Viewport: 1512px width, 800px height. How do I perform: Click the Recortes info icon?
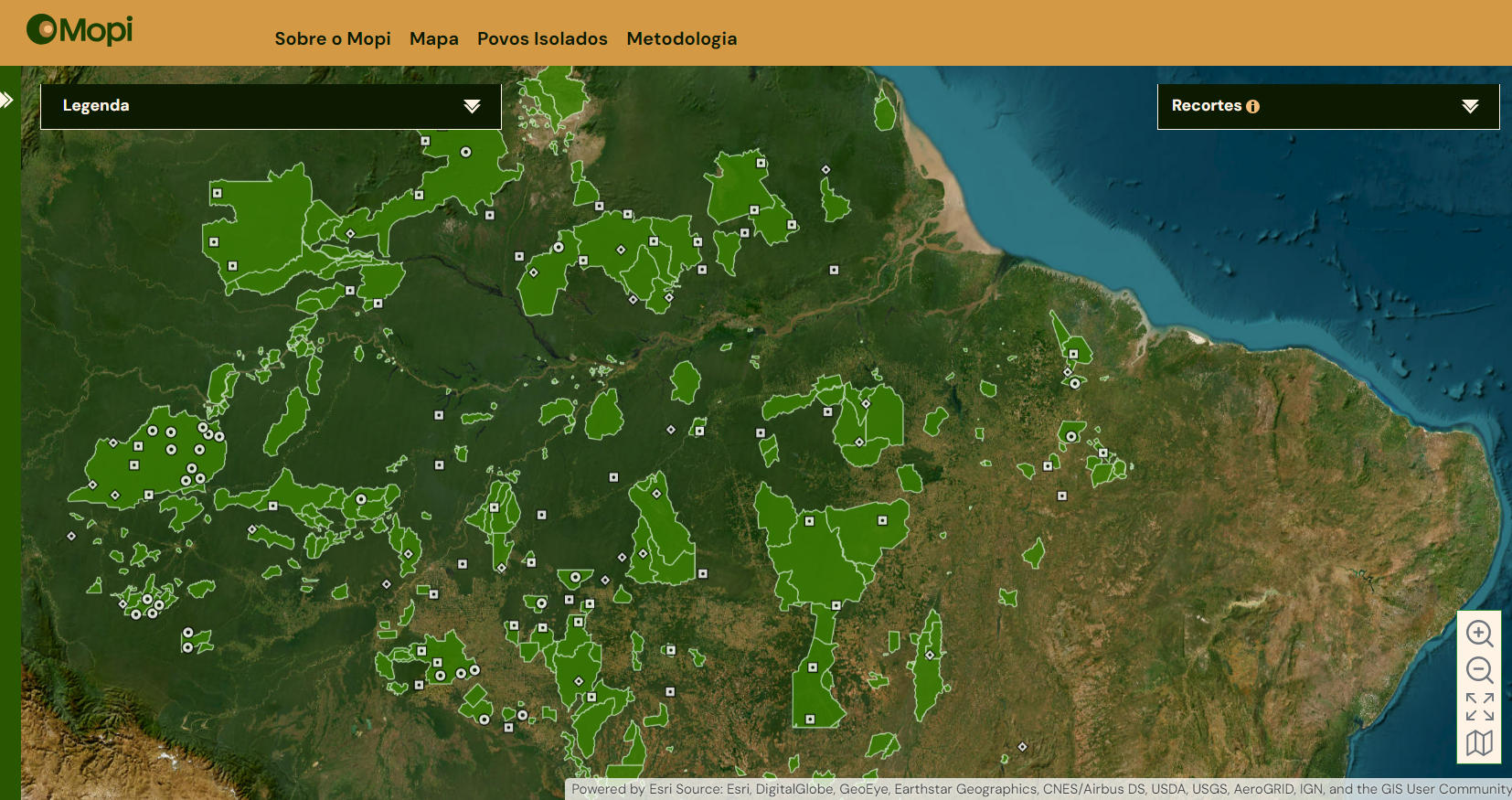(1252, 106)
